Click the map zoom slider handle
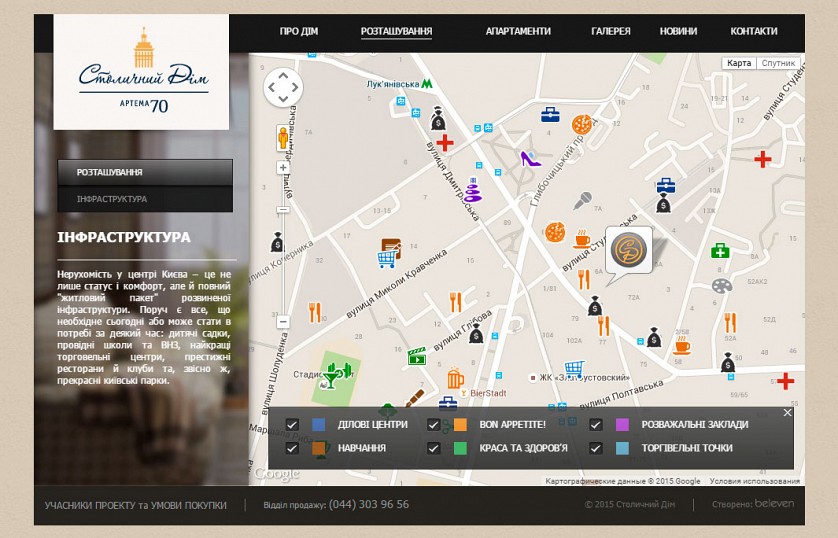Image resolution: width=838 pixels, height=538 pixels. click(283, 210)
